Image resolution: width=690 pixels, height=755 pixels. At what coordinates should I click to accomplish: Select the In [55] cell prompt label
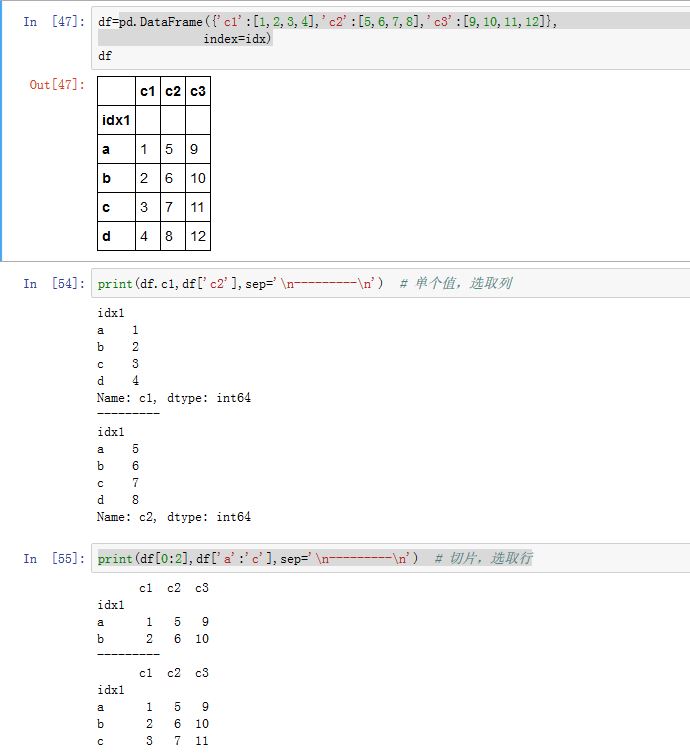click(x=54, y=558)
